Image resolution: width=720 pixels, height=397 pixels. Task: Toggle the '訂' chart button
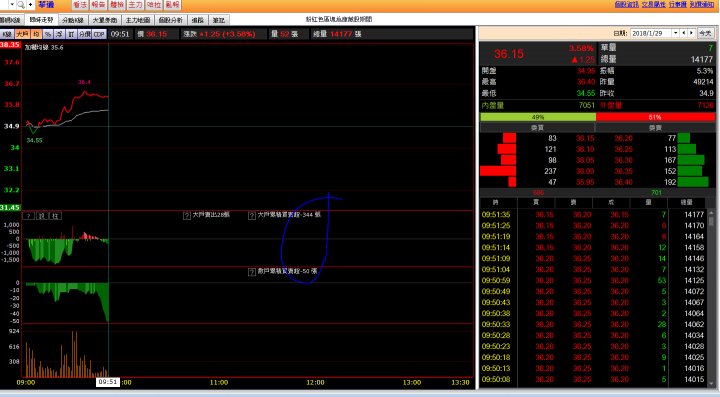click(71, 34)
